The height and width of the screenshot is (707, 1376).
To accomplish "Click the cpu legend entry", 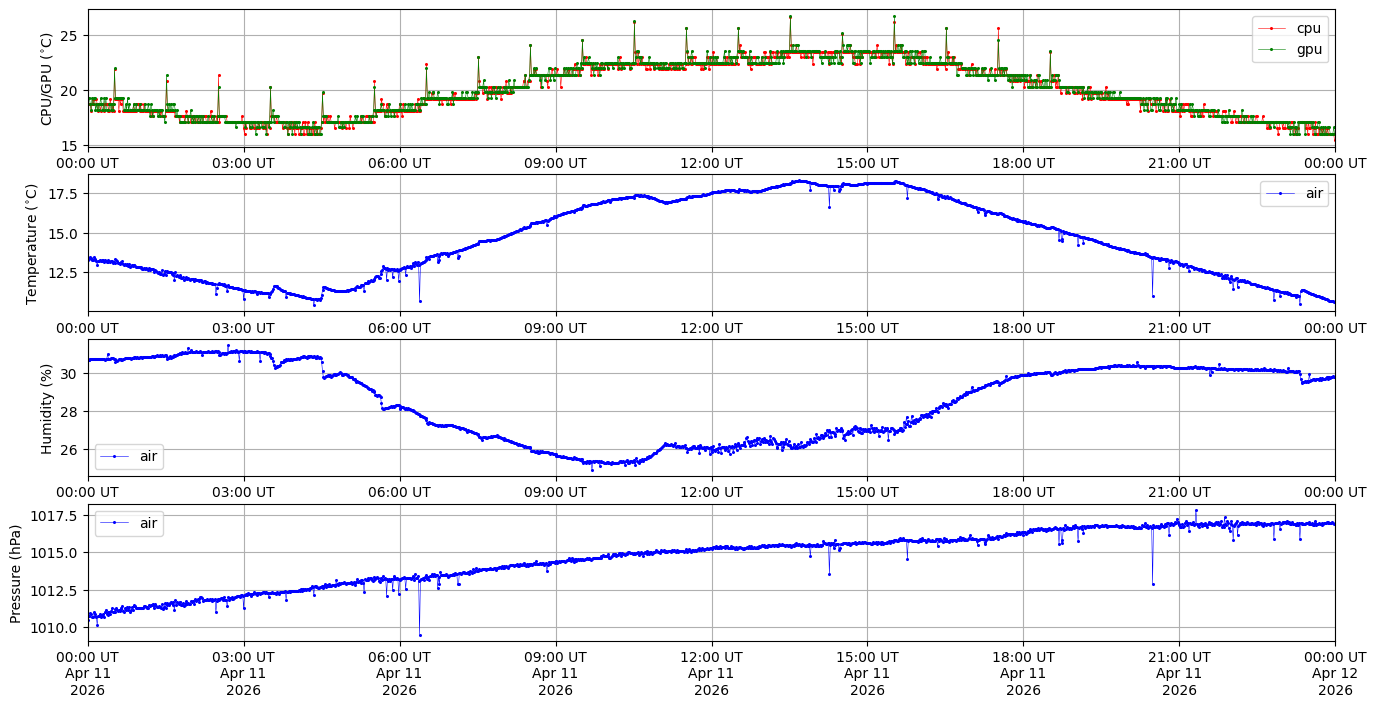I will tap(1308, 28).
